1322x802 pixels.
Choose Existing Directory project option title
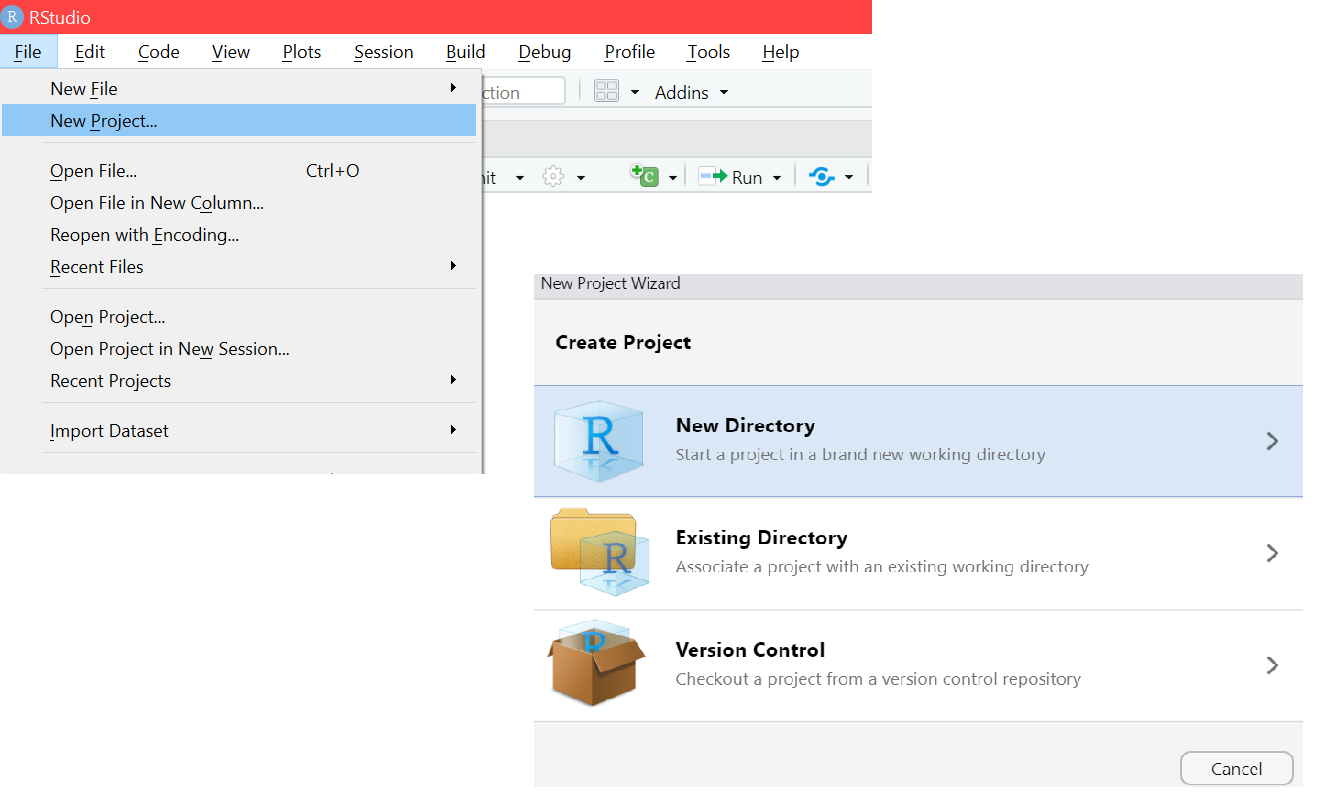[x=762, y=537]
